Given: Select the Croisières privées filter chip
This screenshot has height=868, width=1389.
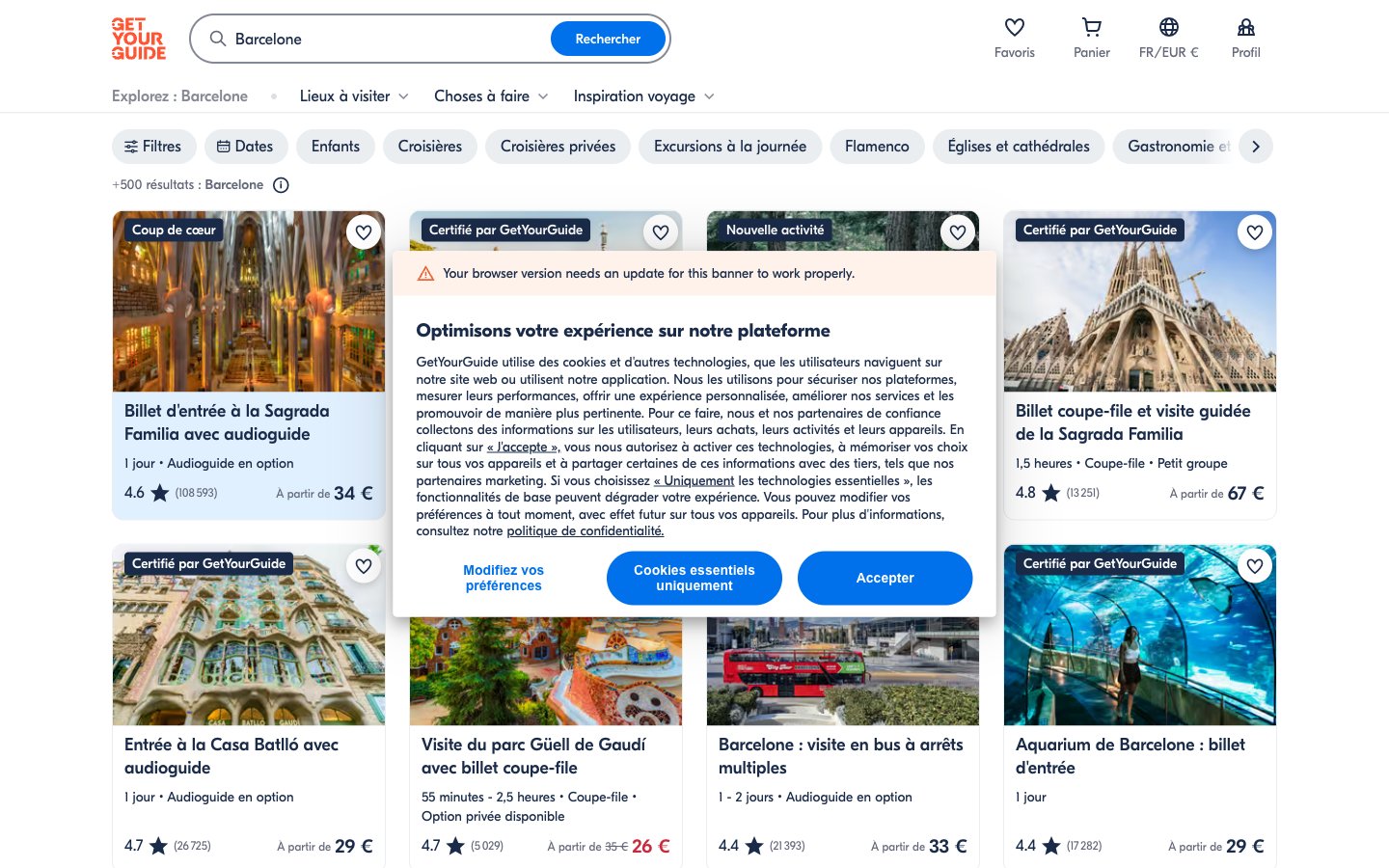Looking at the screenshot, I should pos(558,147).
